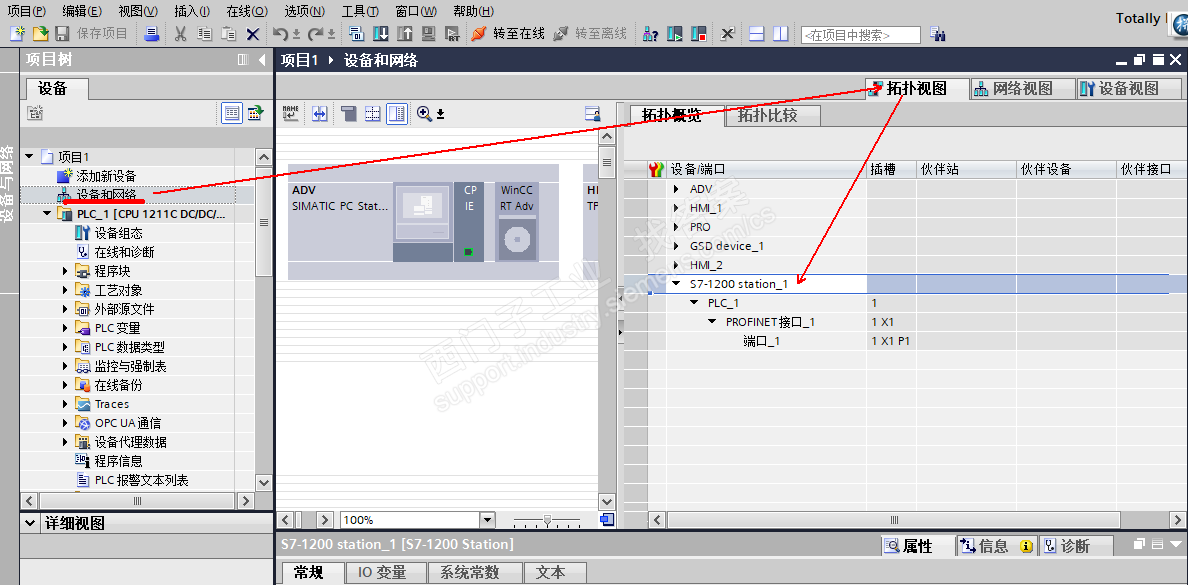The image size is (1188, 585).
Task: Click 转至在线 go online button
Action: [508, 34]
